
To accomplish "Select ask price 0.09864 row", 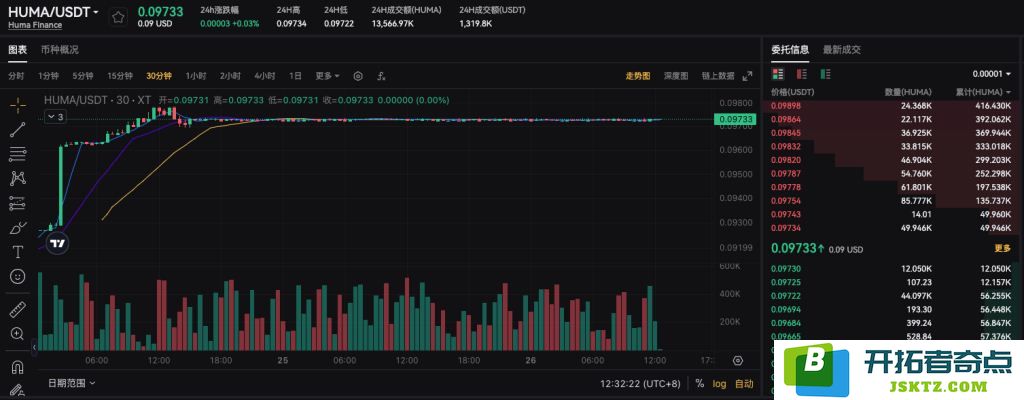I will point(891,119).
